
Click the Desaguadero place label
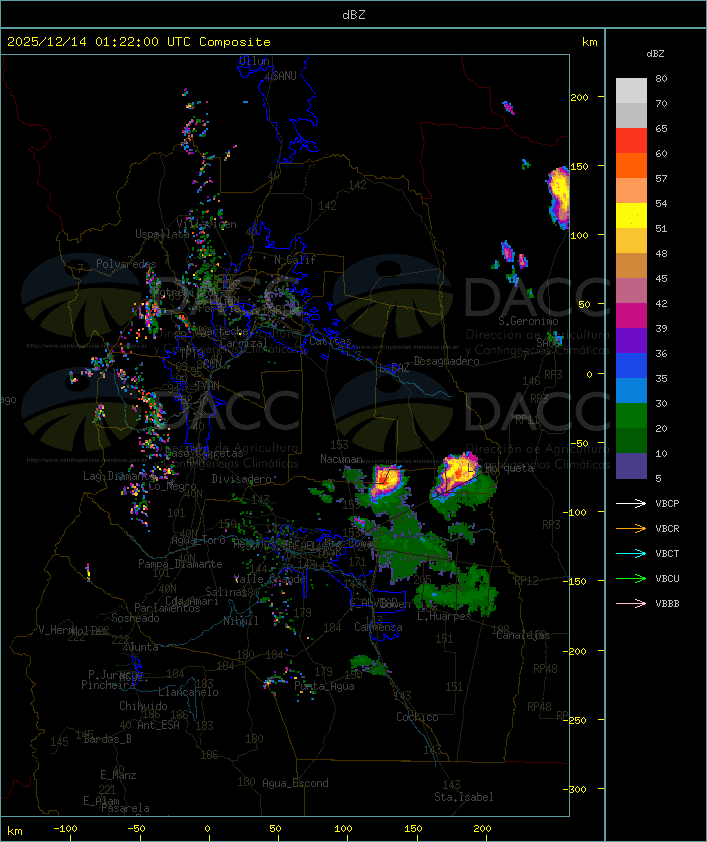(x=446, y=361)
